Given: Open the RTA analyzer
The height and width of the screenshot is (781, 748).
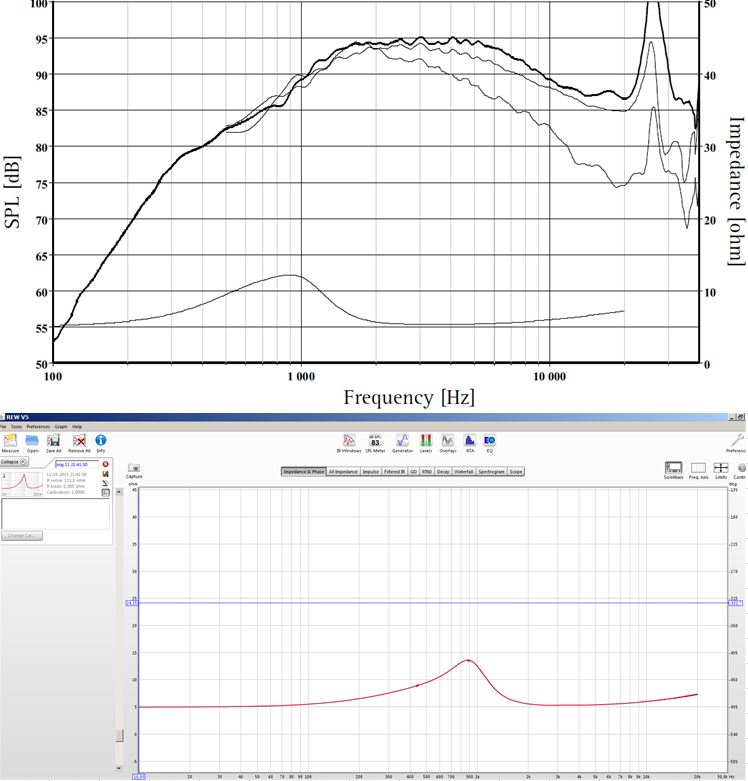Looking at the screenshot, I should coord(470,440).
